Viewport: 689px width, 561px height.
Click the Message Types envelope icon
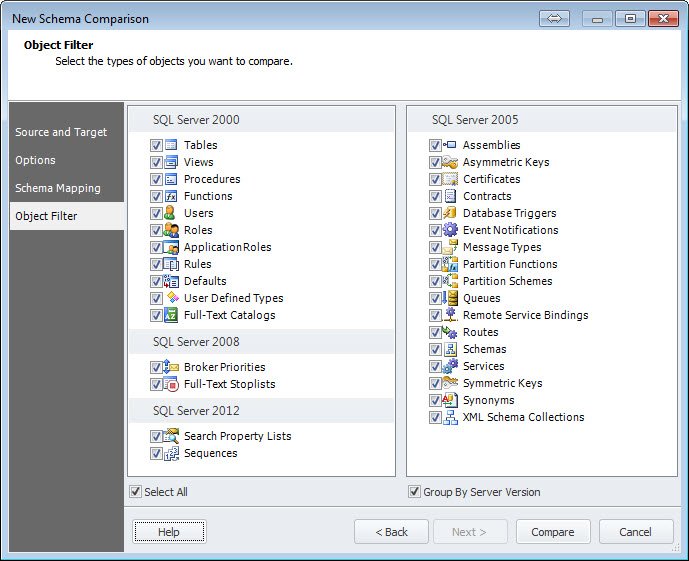pos(450,247)
